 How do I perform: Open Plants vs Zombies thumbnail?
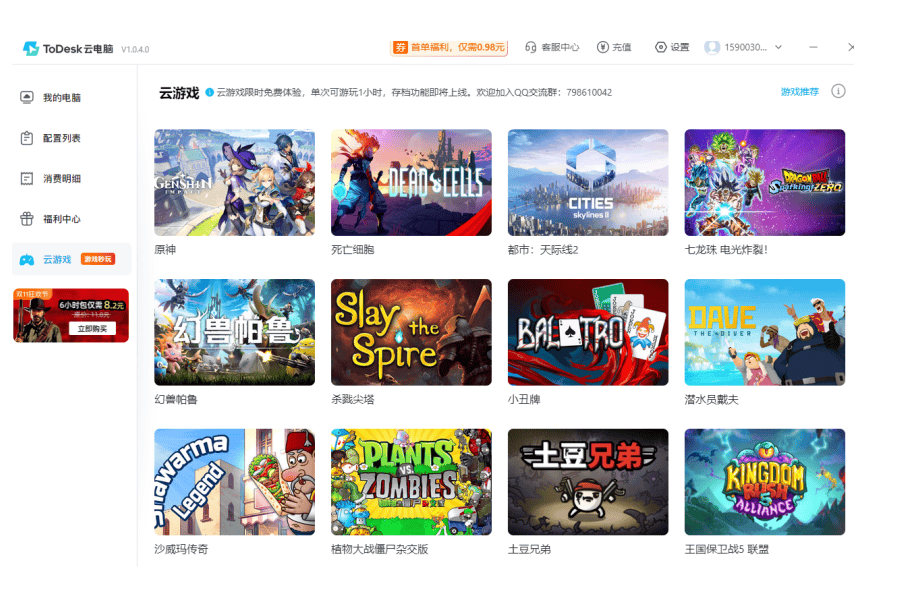point(411,482)
